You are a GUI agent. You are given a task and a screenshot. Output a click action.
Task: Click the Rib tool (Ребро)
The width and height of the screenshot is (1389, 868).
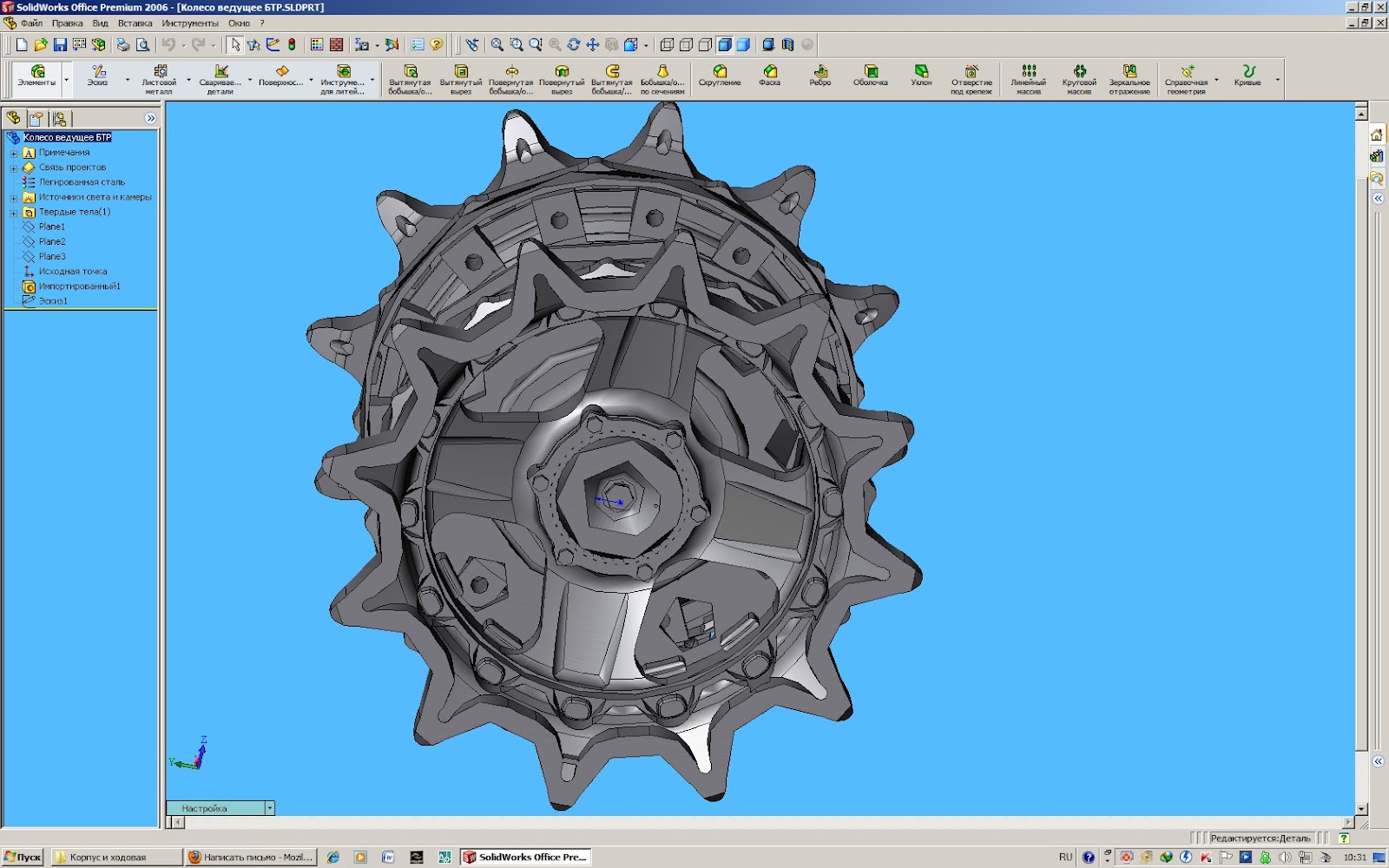pos(820,76)
